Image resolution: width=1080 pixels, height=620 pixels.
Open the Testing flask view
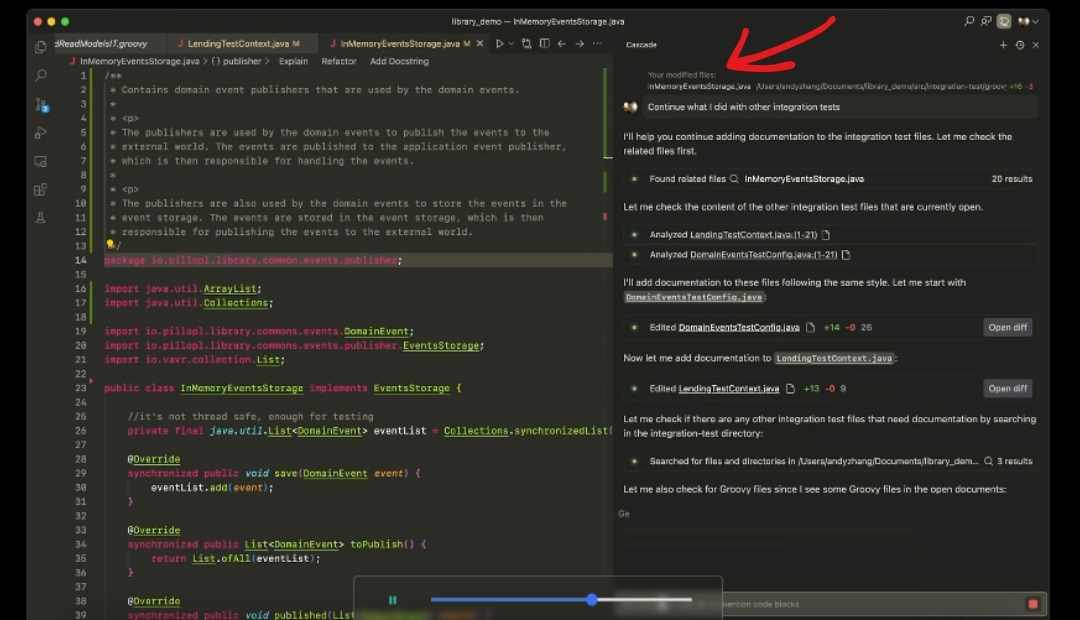(41, 218)
